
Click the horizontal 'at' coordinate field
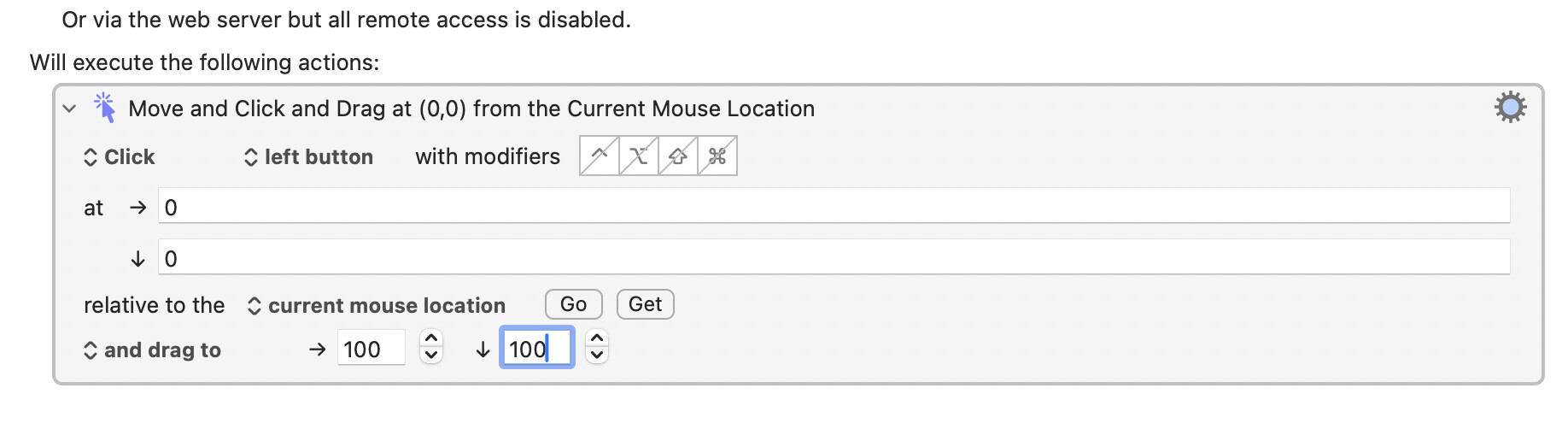834,207
